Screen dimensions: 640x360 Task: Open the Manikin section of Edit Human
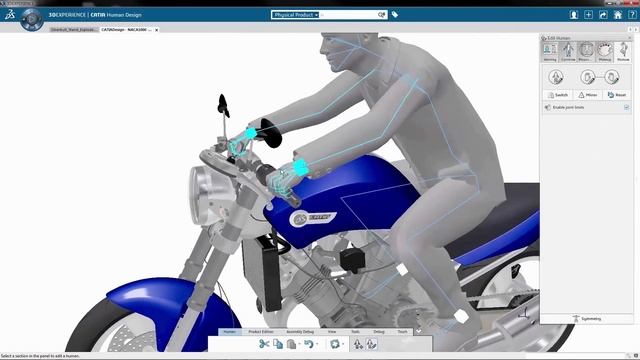coord(550,51)
